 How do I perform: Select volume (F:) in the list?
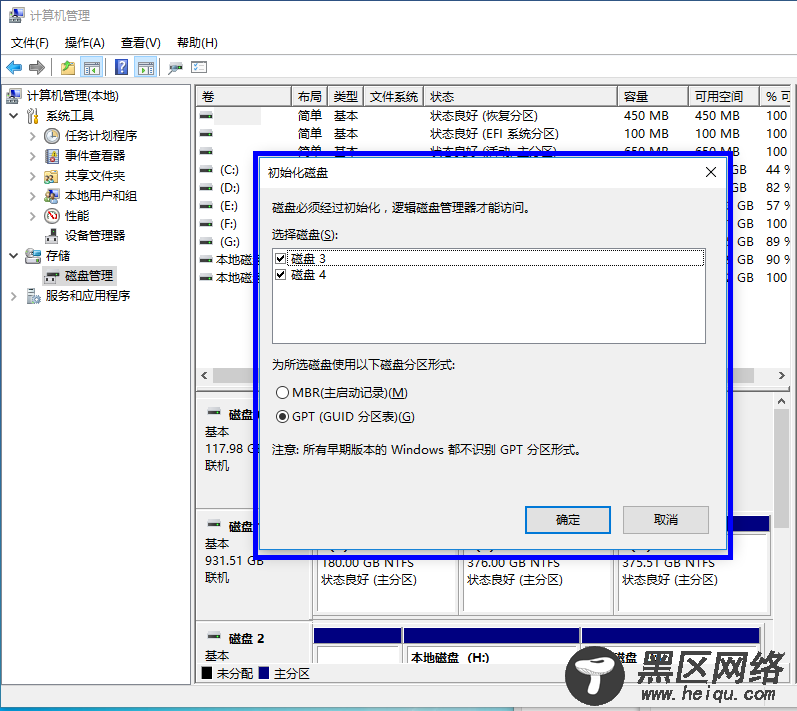coord(228,224)
